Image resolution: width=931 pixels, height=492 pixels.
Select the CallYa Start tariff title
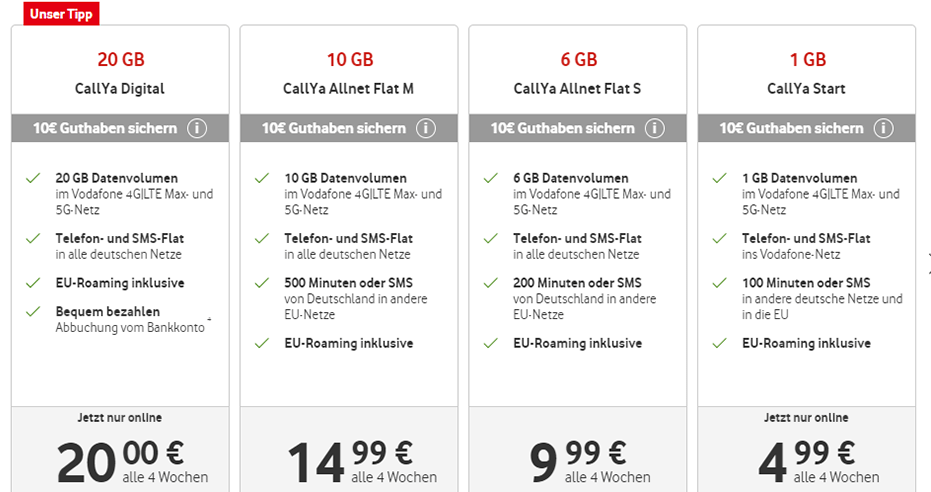pos(806,89)
